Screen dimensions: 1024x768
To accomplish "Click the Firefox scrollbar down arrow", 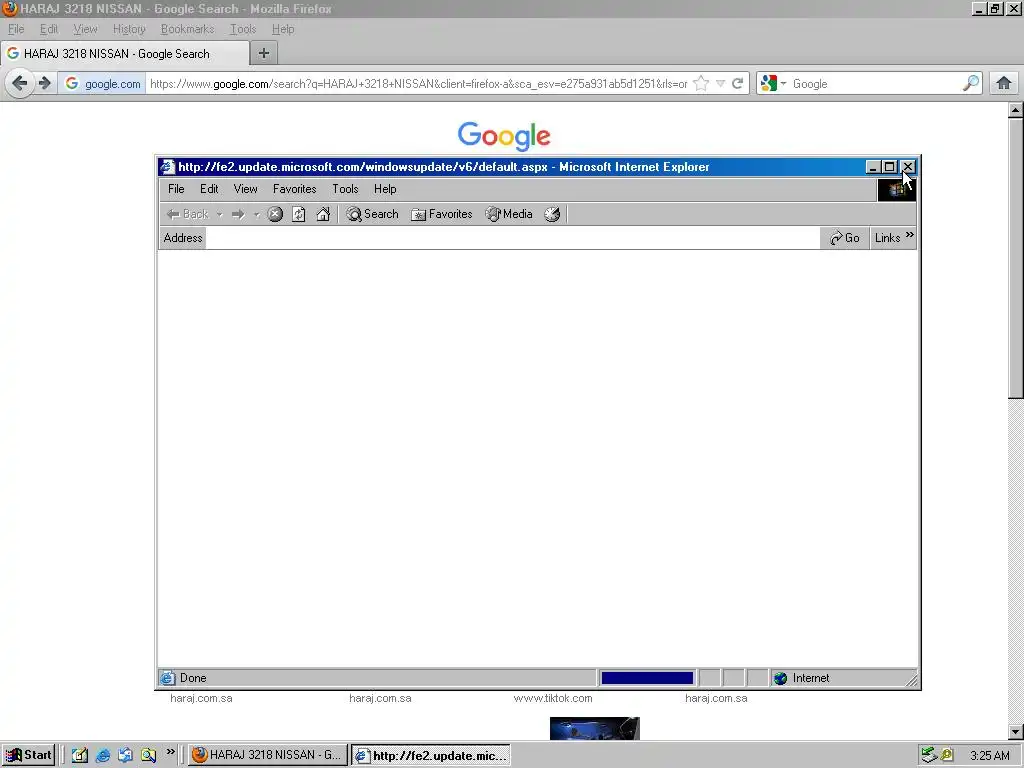I will [1016, 731].
